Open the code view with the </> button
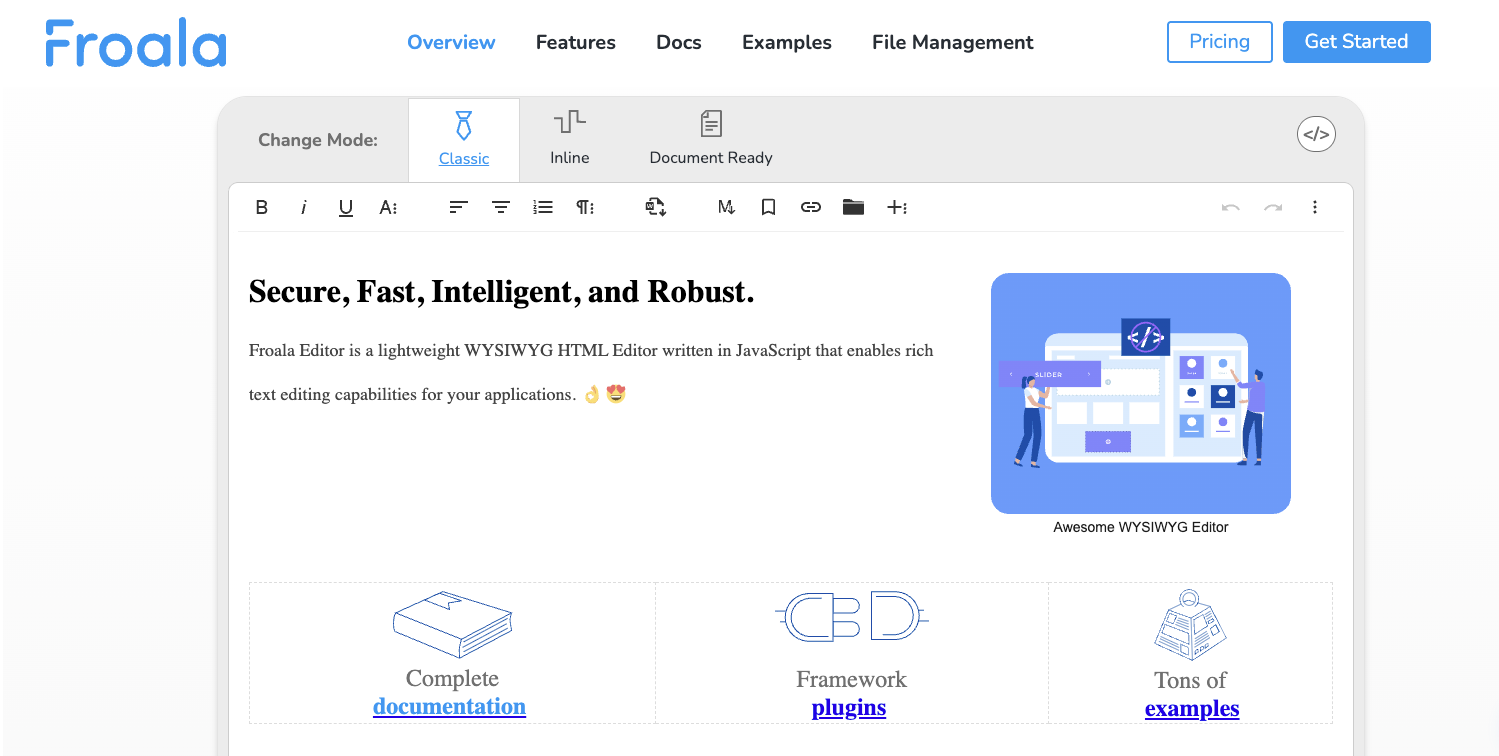The height and width of the screenshot is (756, 1499). pyautogui.click(x=1315, y=133)
